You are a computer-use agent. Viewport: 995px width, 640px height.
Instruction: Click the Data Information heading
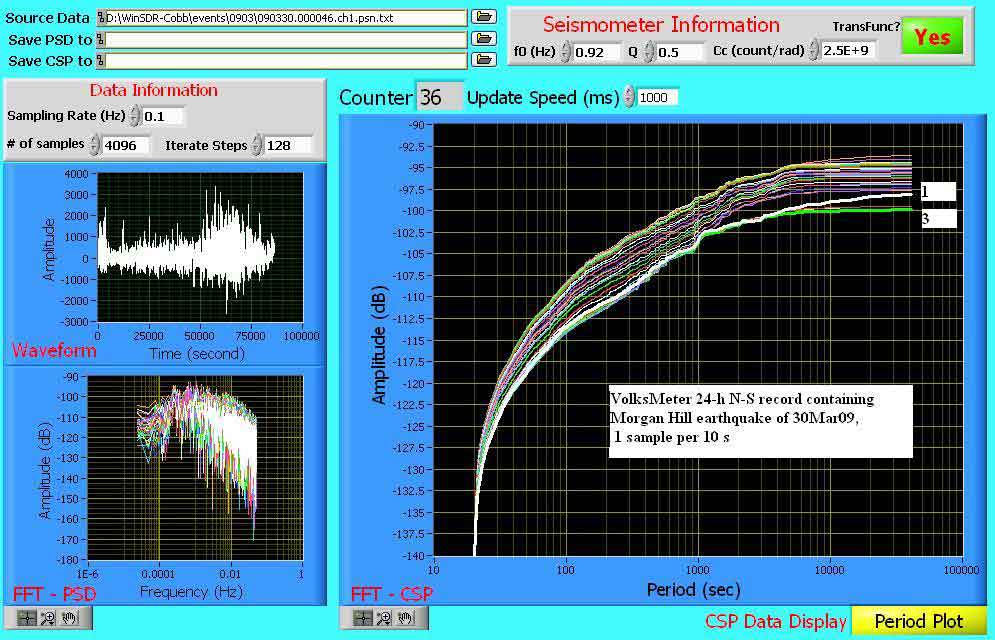[x=154, y=90]
